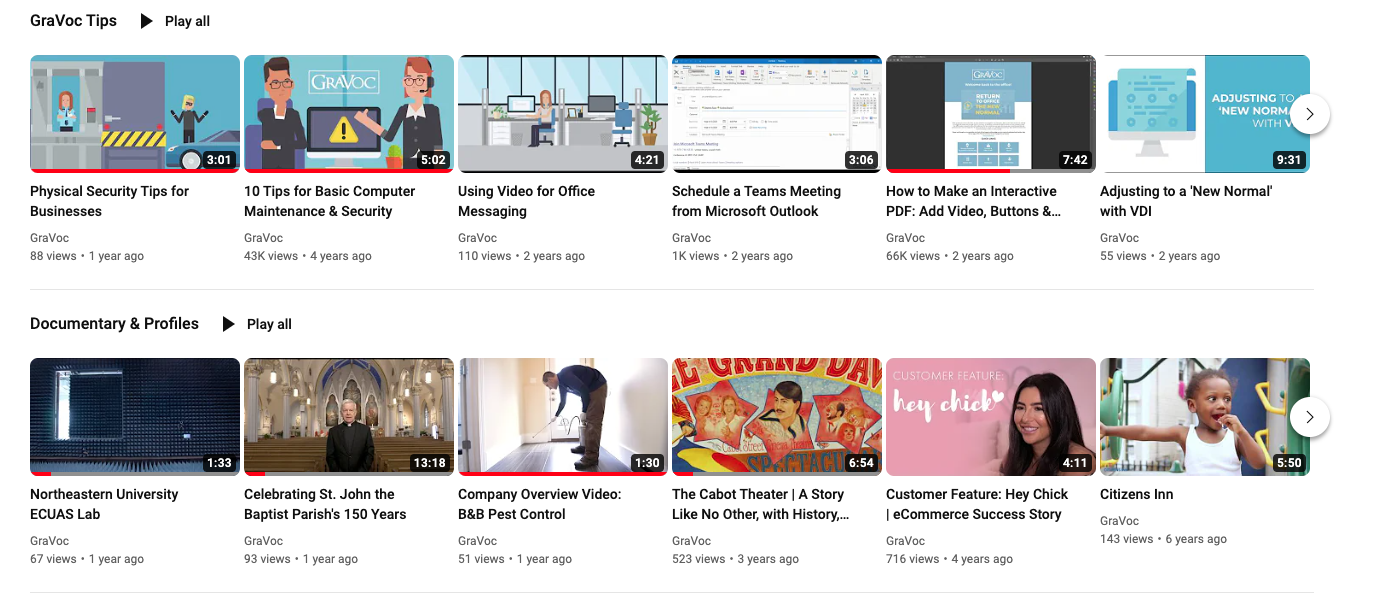
Task: Click title 'Celebrating St. John the Baptist Parish's 150 Years'
Action: pos(325,504)
